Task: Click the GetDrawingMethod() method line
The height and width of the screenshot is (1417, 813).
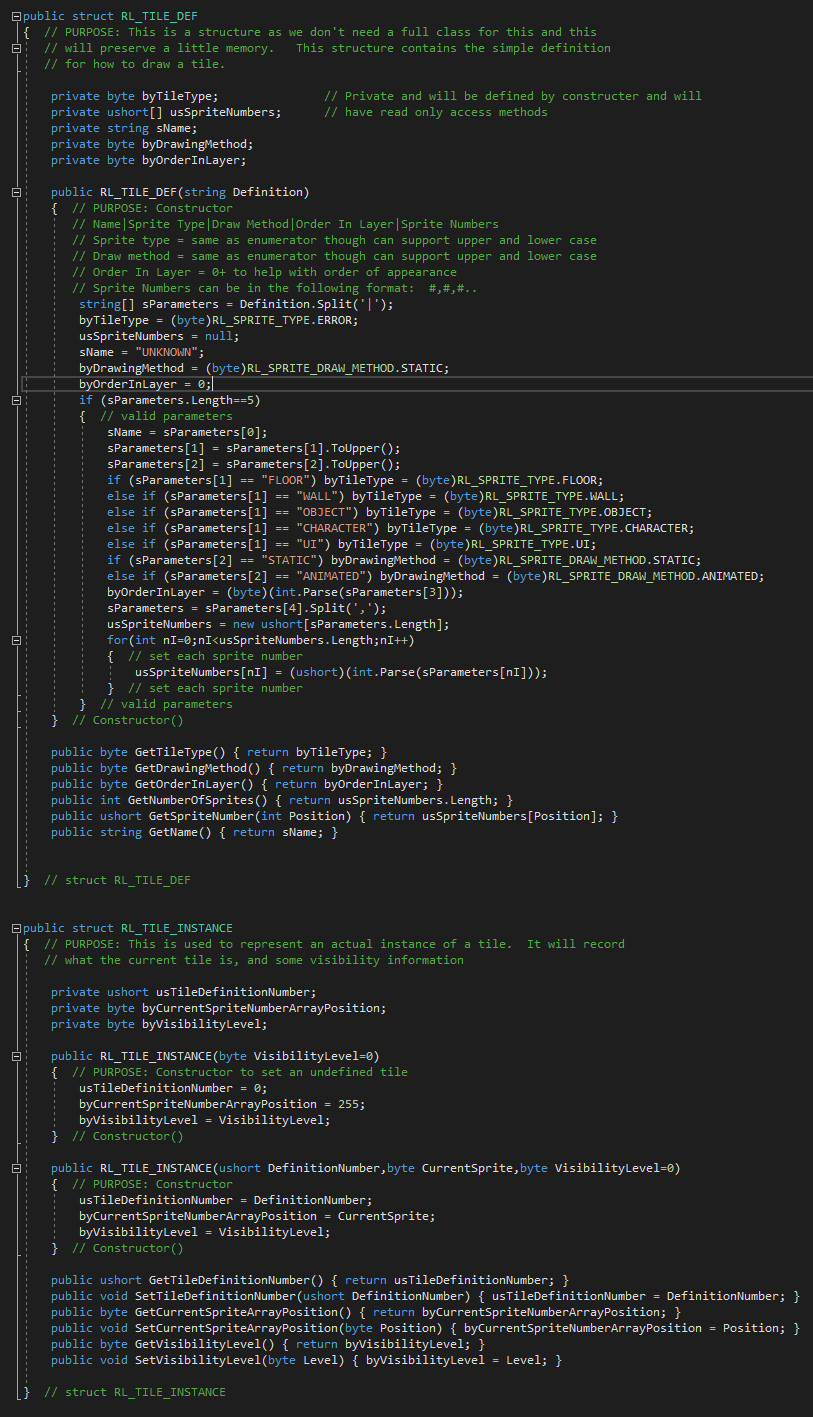Action: [x=254, y=768]
